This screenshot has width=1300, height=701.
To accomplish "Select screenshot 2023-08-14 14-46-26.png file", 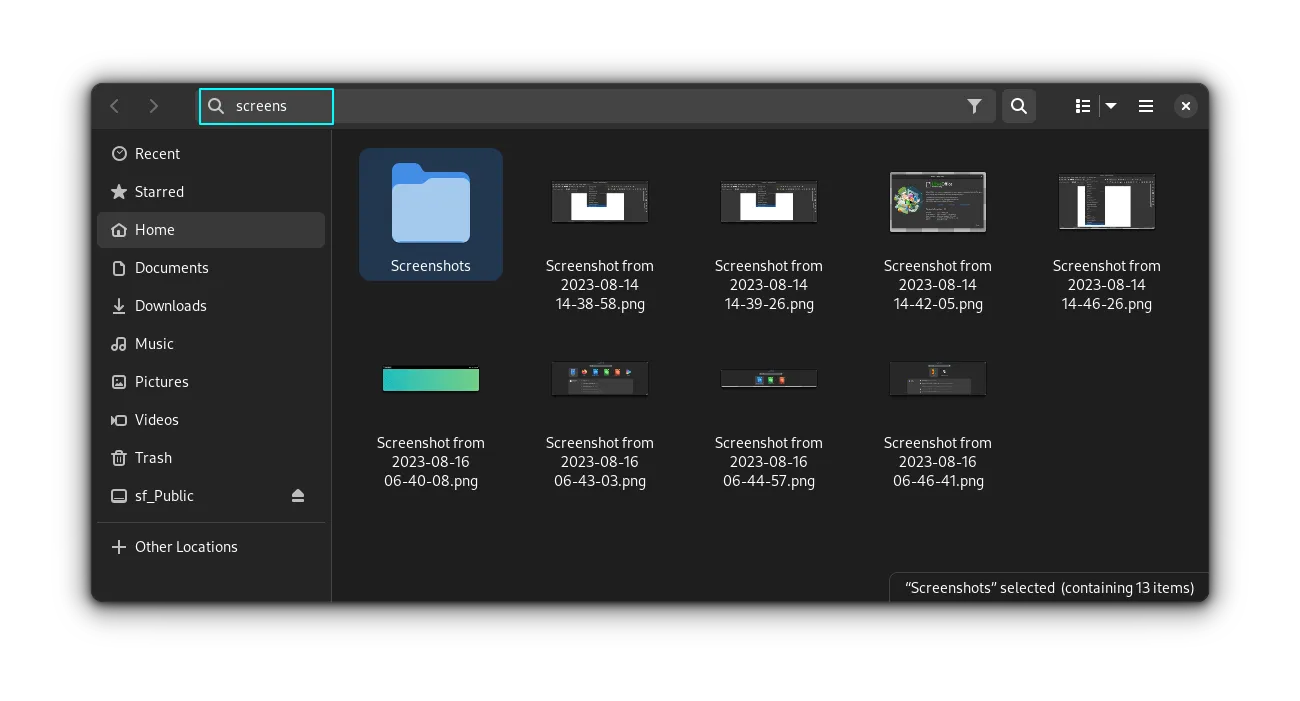I will pos(1106,202).
